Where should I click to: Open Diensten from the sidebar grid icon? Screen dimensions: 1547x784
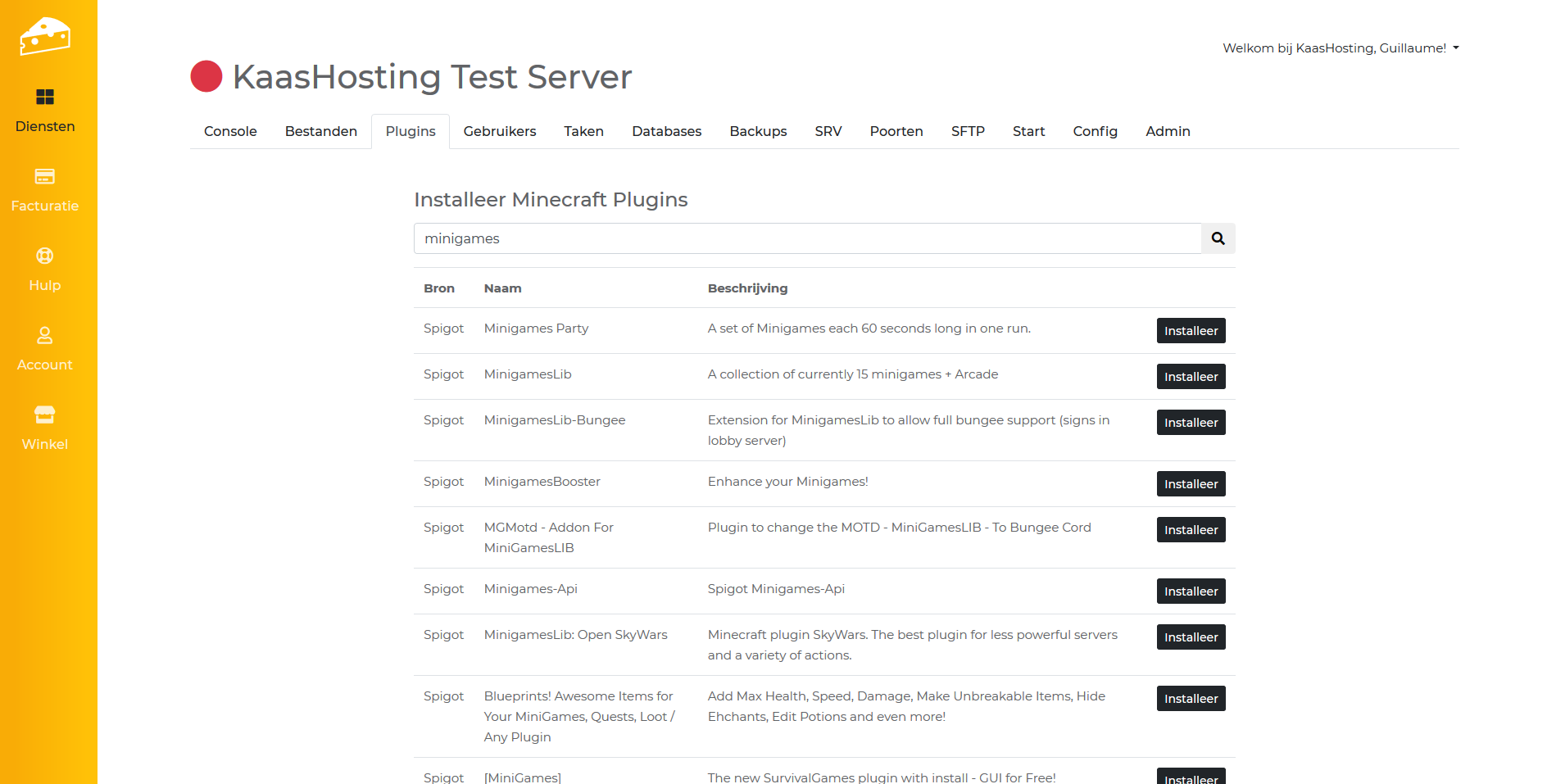click(45, 97)
